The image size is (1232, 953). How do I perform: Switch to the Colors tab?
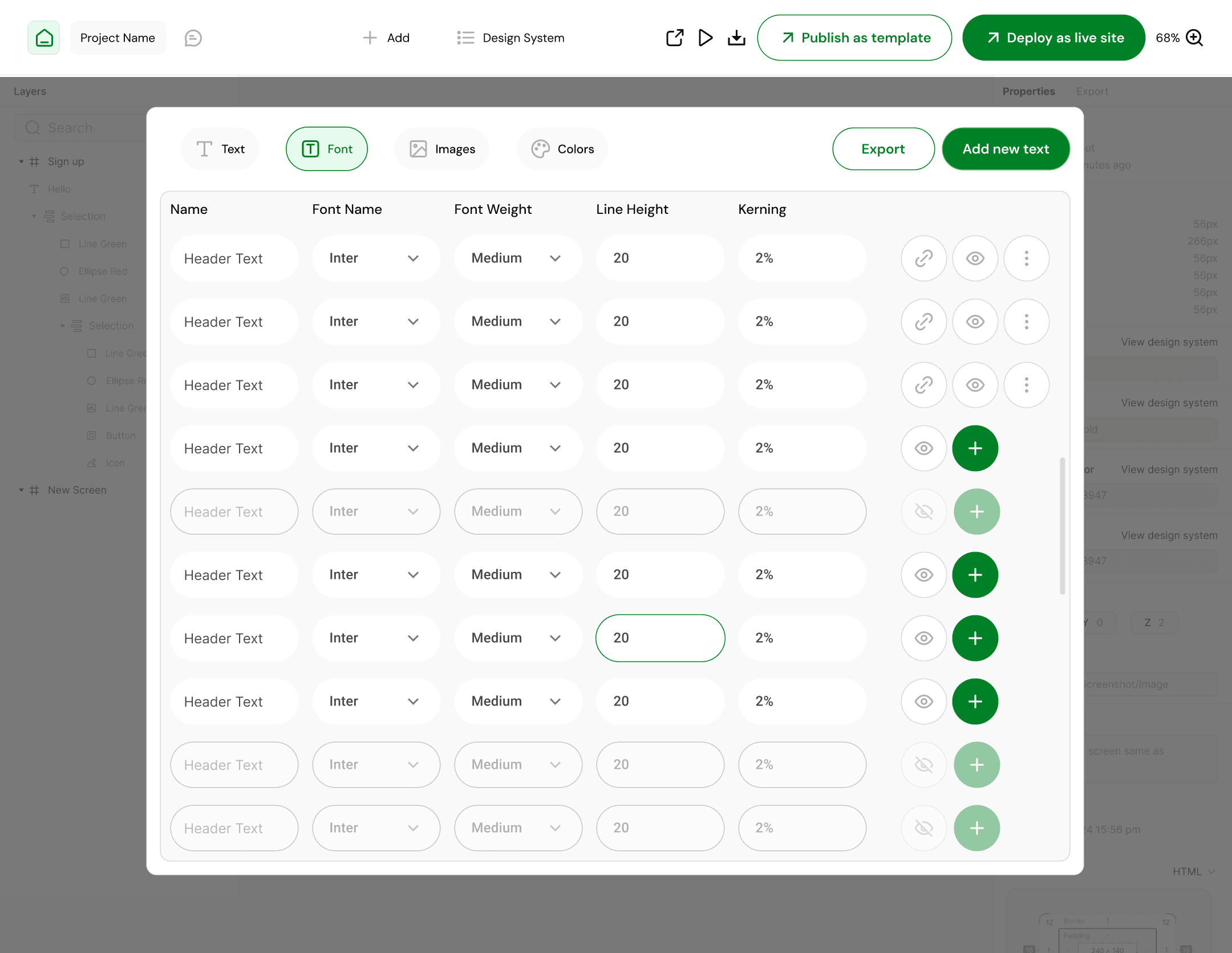click(x=562, y=149)
